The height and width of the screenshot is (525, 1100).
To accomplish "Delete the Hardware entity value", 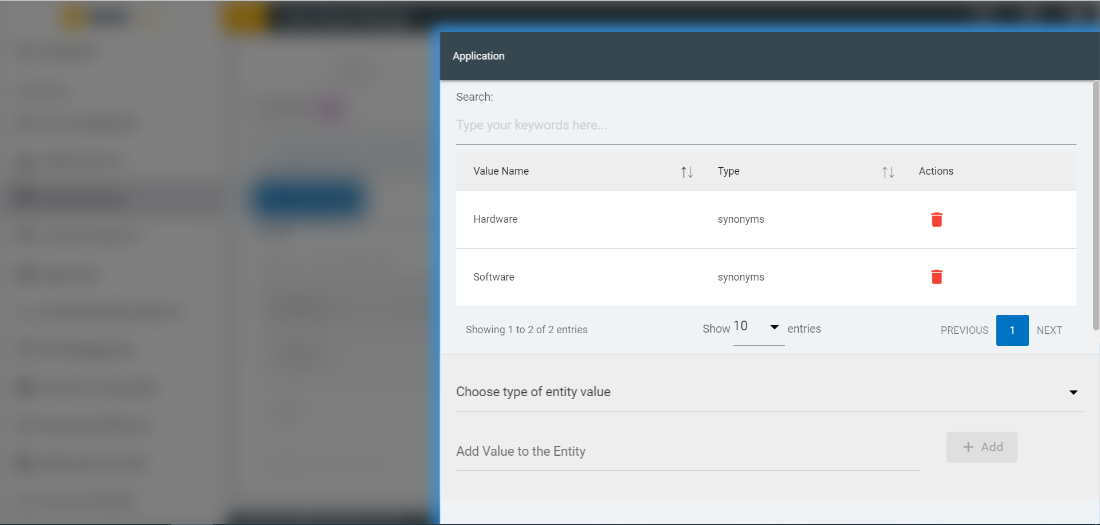I will click(936, 220).
